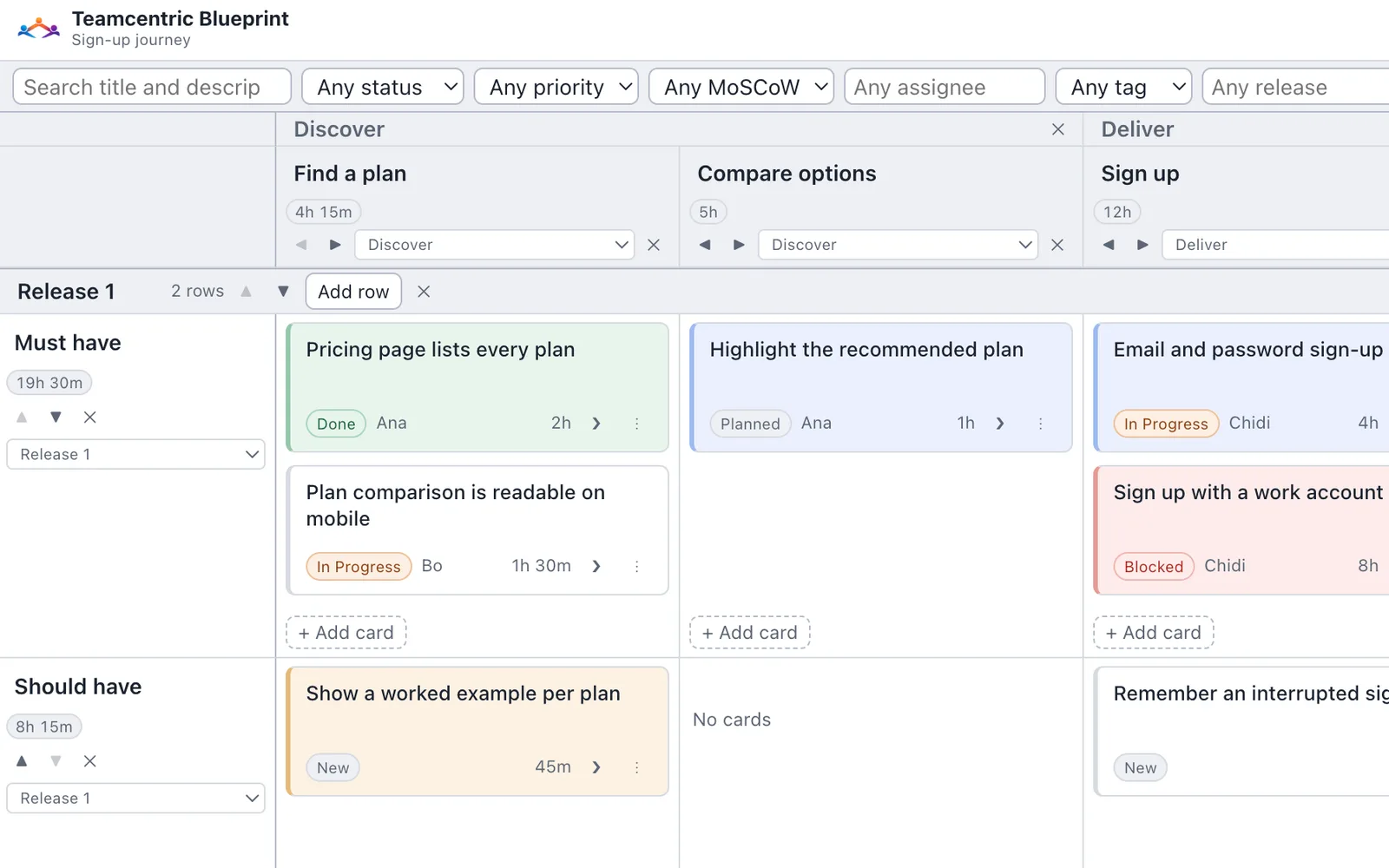Open Plan comparison readable on mobile chevron
Viewport: 1389px width, 868px height.
(596, 566)
